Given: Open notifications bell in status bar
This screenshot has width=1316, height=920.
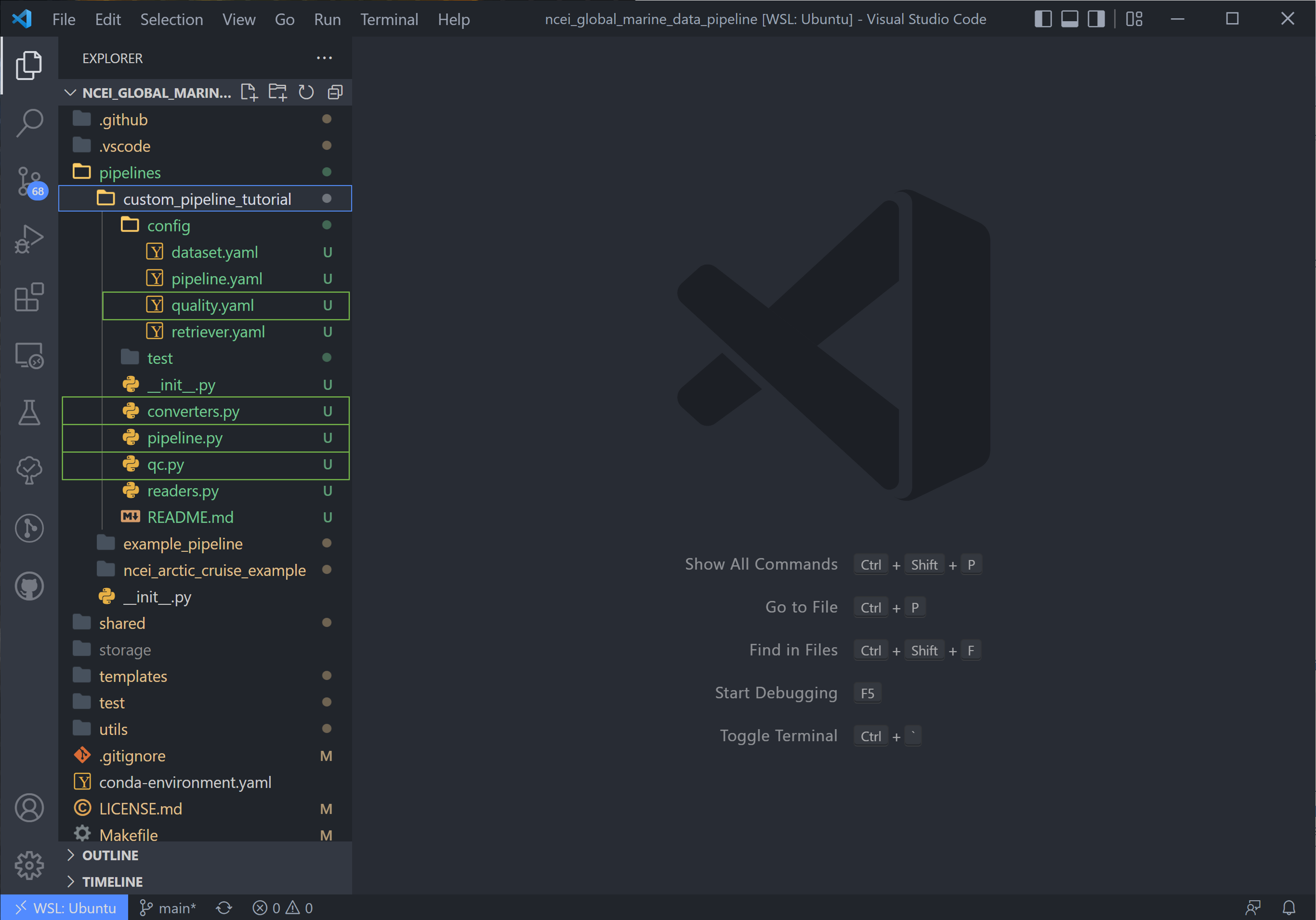Looking at the screenshot, I should (1289, 908).
